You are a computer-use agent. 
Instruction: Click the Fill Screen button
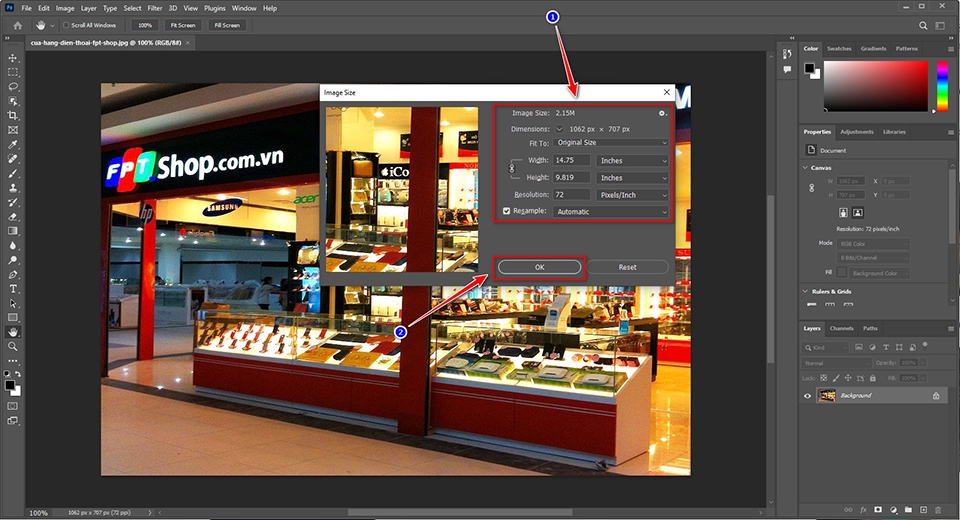tap(227, 25)
